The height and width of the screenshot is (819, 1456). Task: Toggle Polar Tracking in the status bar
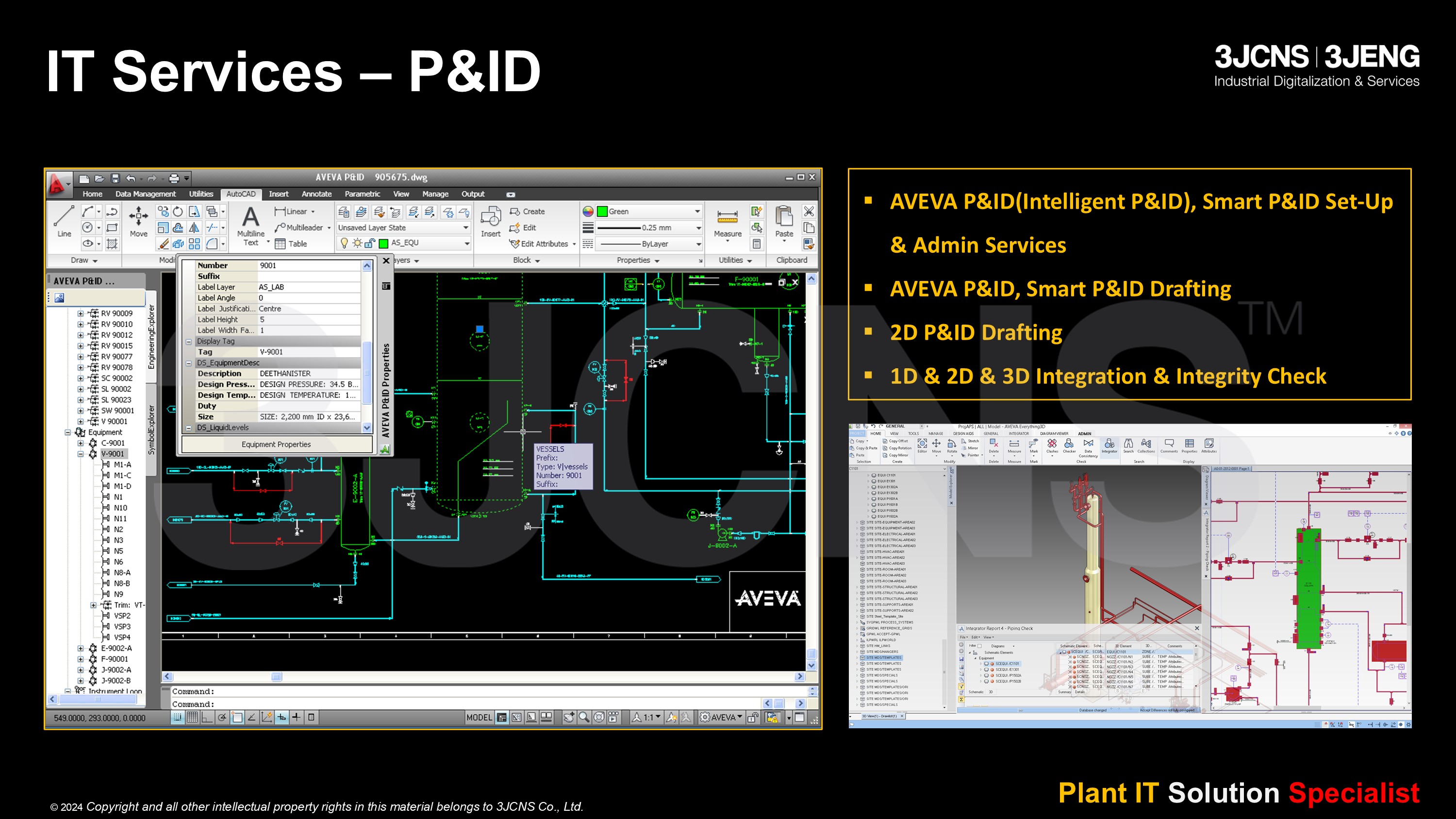pyautogui.click(x=222, y=717)
